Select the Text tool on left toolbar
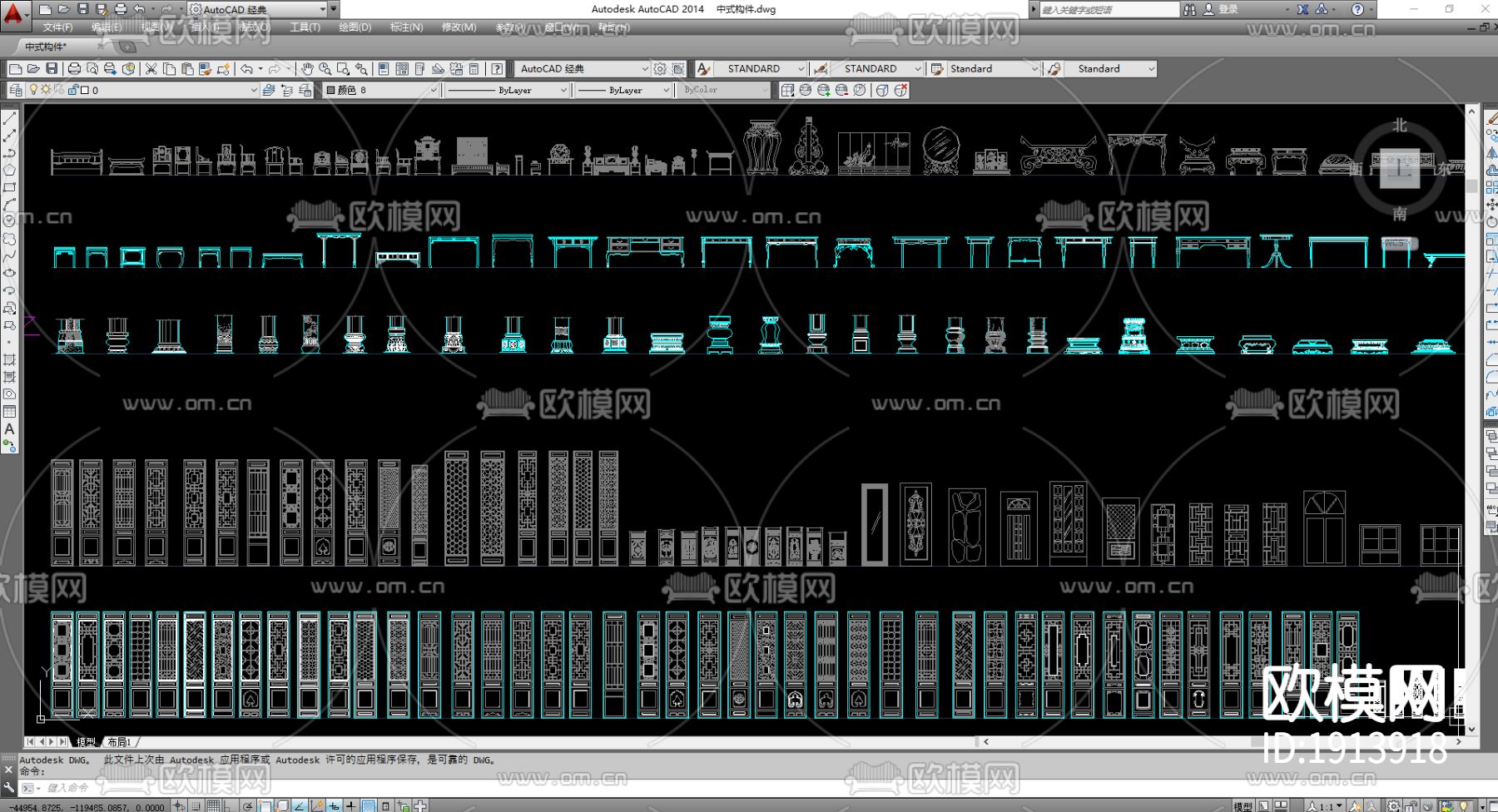1498x812 pixels. click(9, 429)
